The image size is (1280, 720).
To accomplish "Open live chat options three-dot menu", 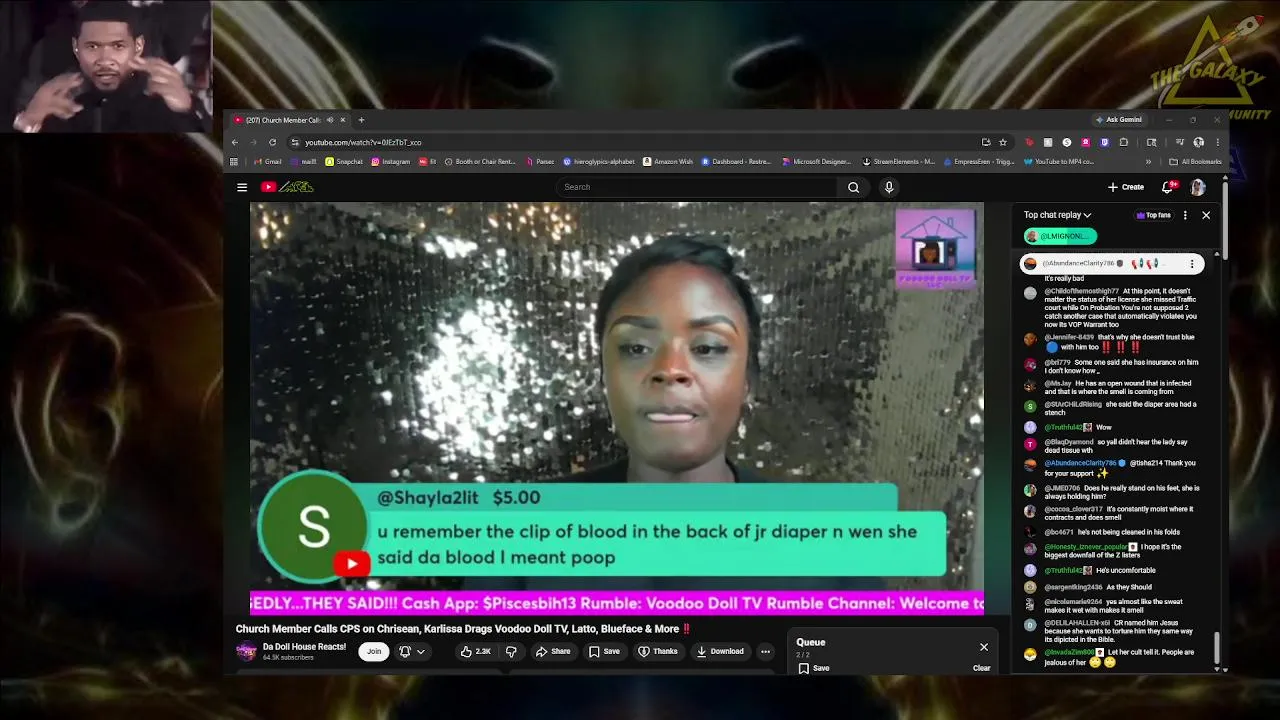I will point(1185,215).
